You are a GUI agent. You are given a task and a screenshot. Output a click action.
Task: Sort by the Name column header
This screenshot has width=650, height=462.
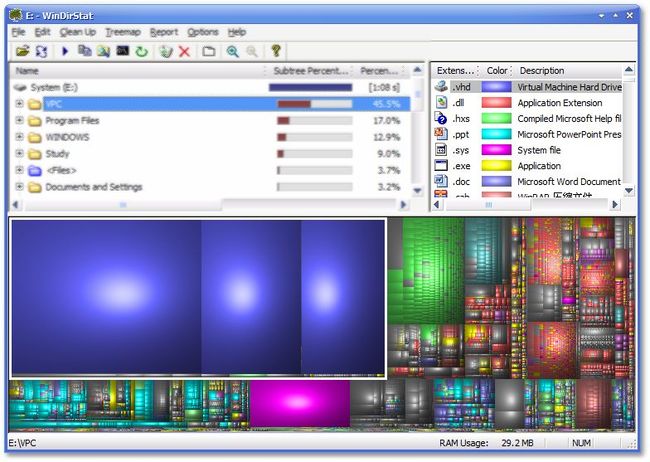137,71
